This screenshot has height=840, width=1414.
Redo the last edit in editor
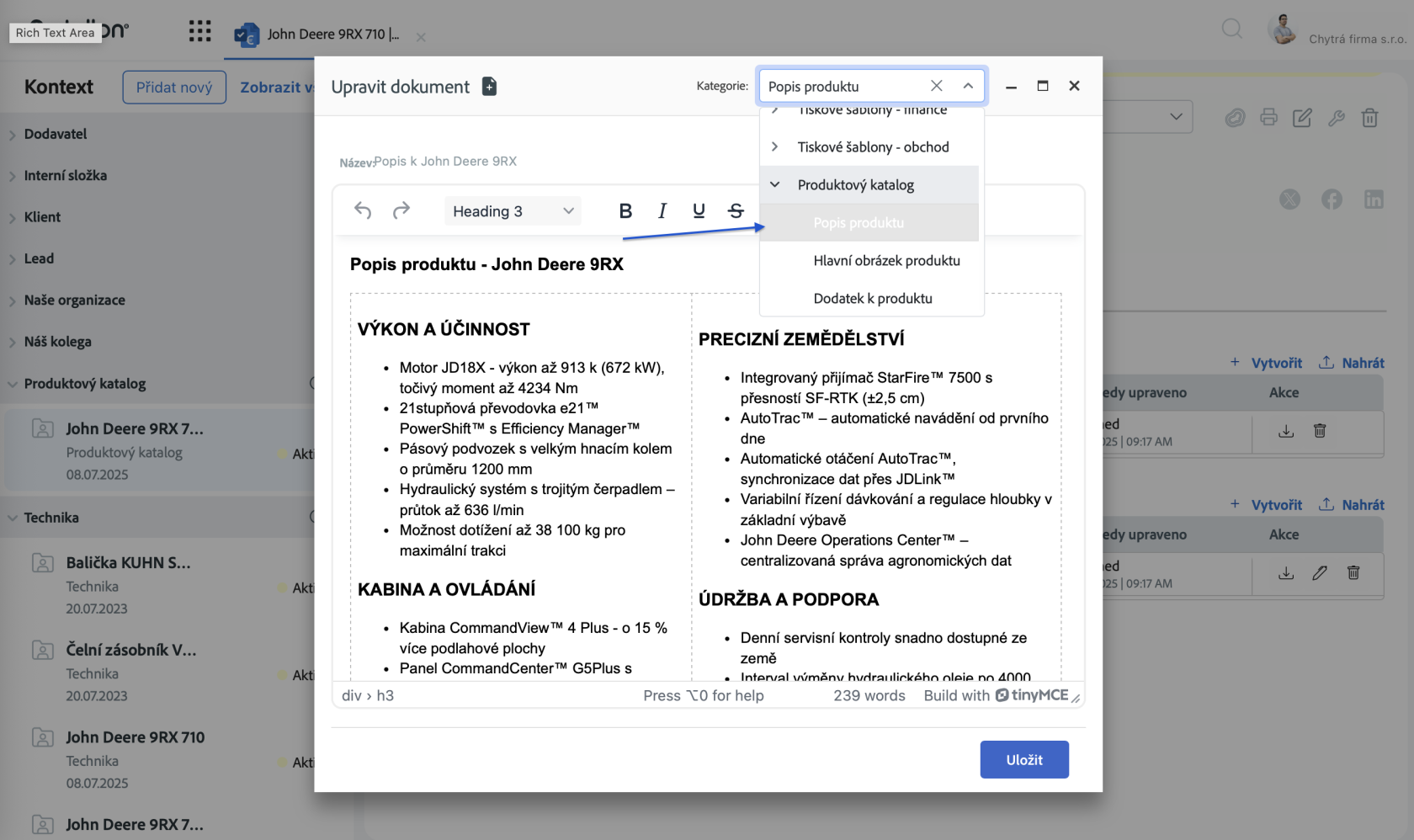[x=401, y=210]
